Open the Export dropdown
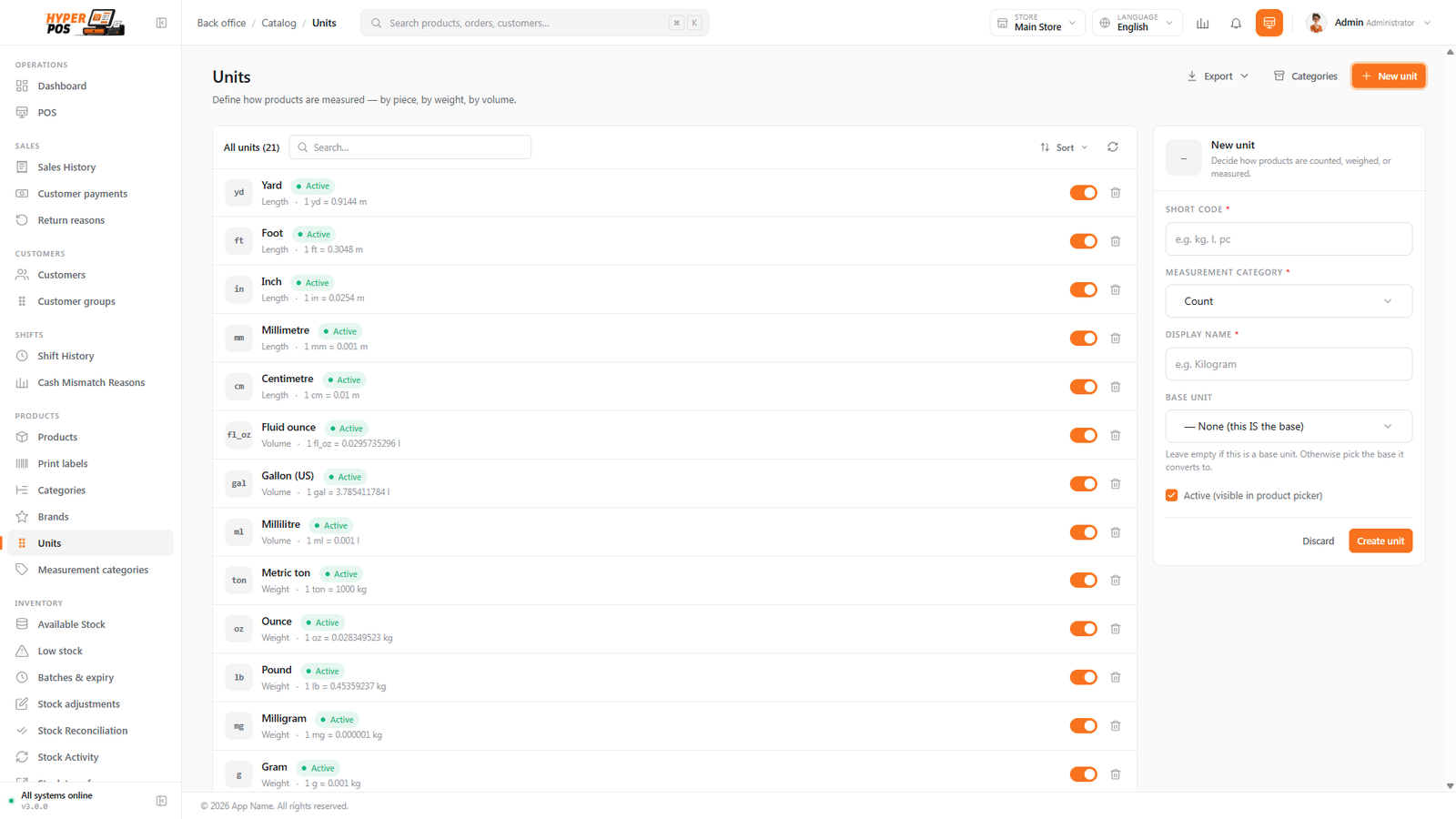Screen dimensions: 1456x819 point(1218,76)
